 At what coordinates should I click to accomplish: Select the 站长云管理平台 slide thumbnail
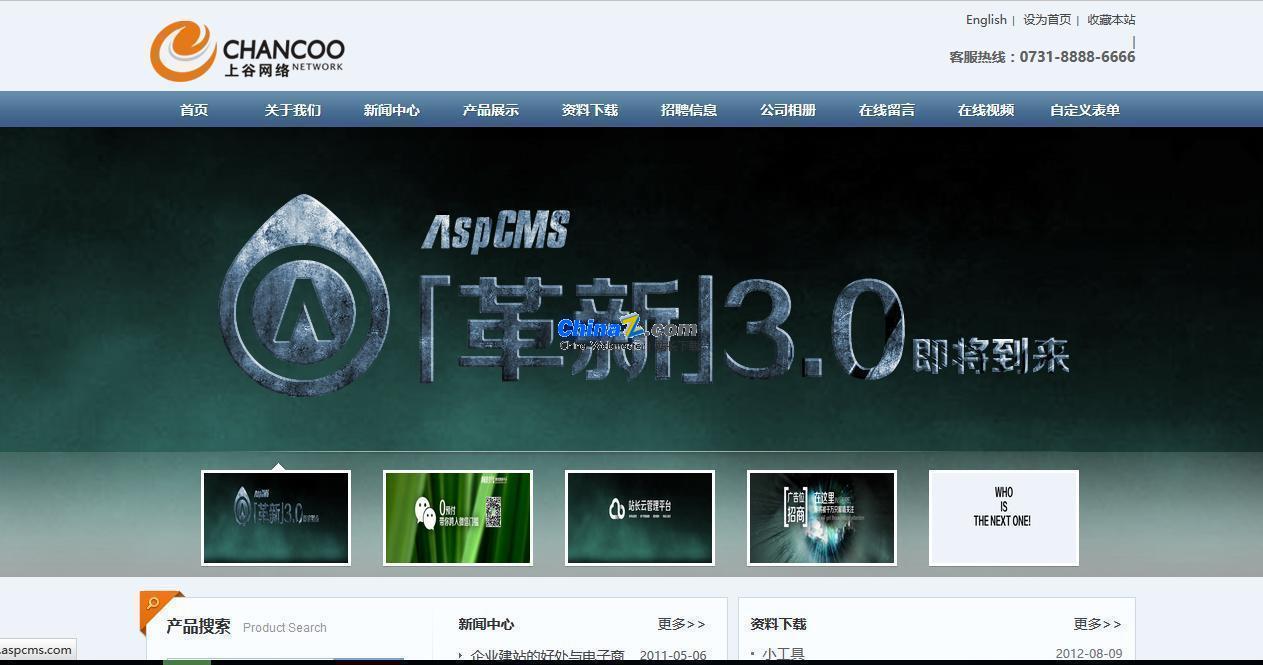click(x=640, y=518)
